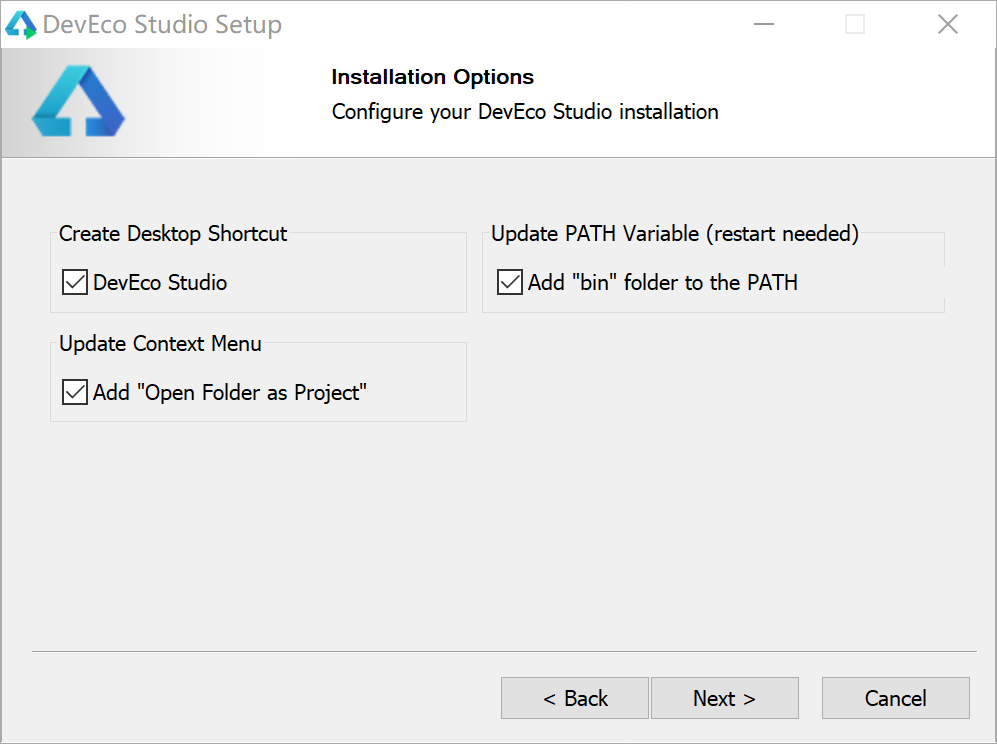Toggle the Add "bin" folder to PATH checkbox
Viewport: 997px width, 744px height.
click(510, 283)
